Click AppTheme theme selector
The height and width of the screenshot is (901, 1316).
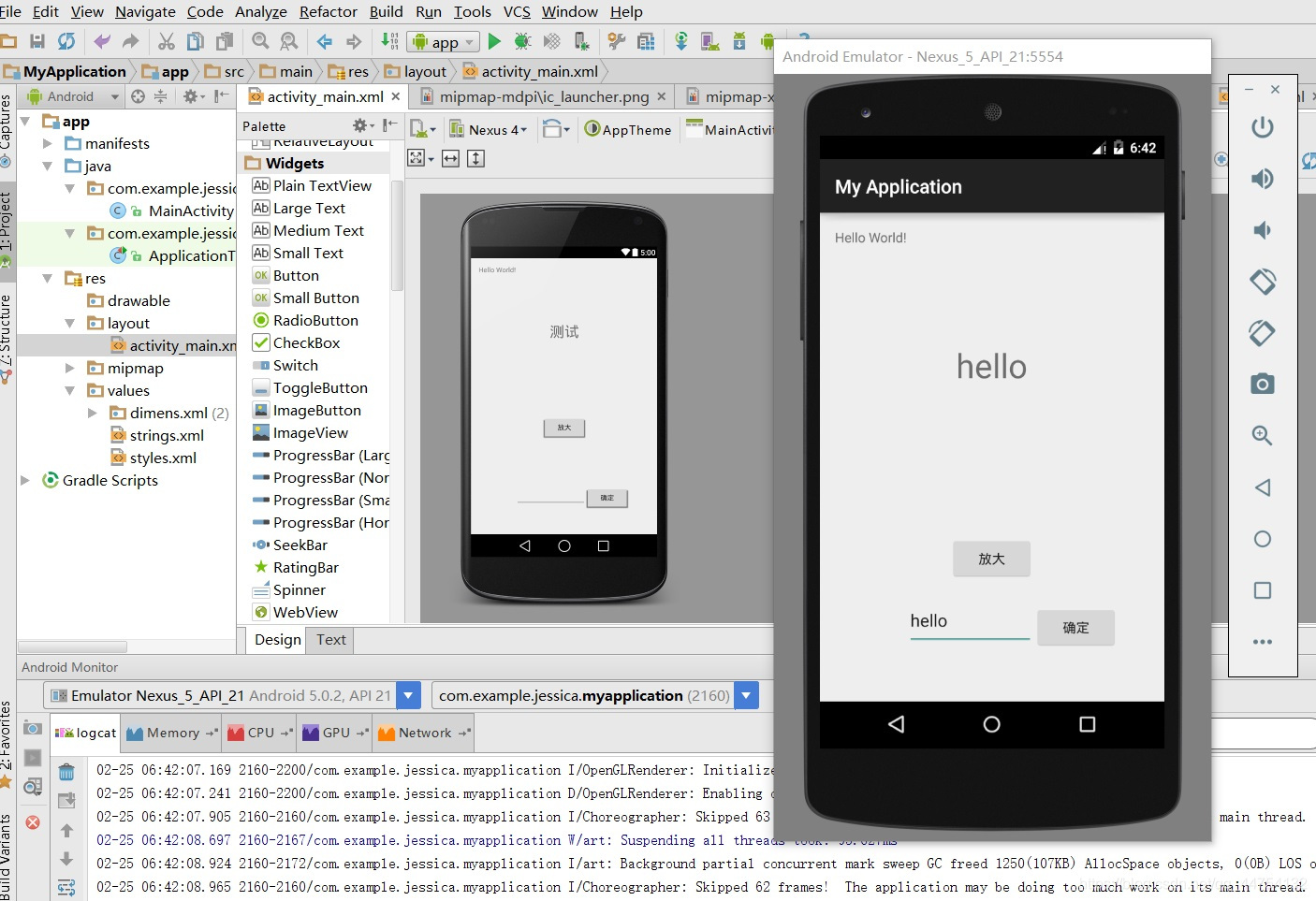point(628,130)
